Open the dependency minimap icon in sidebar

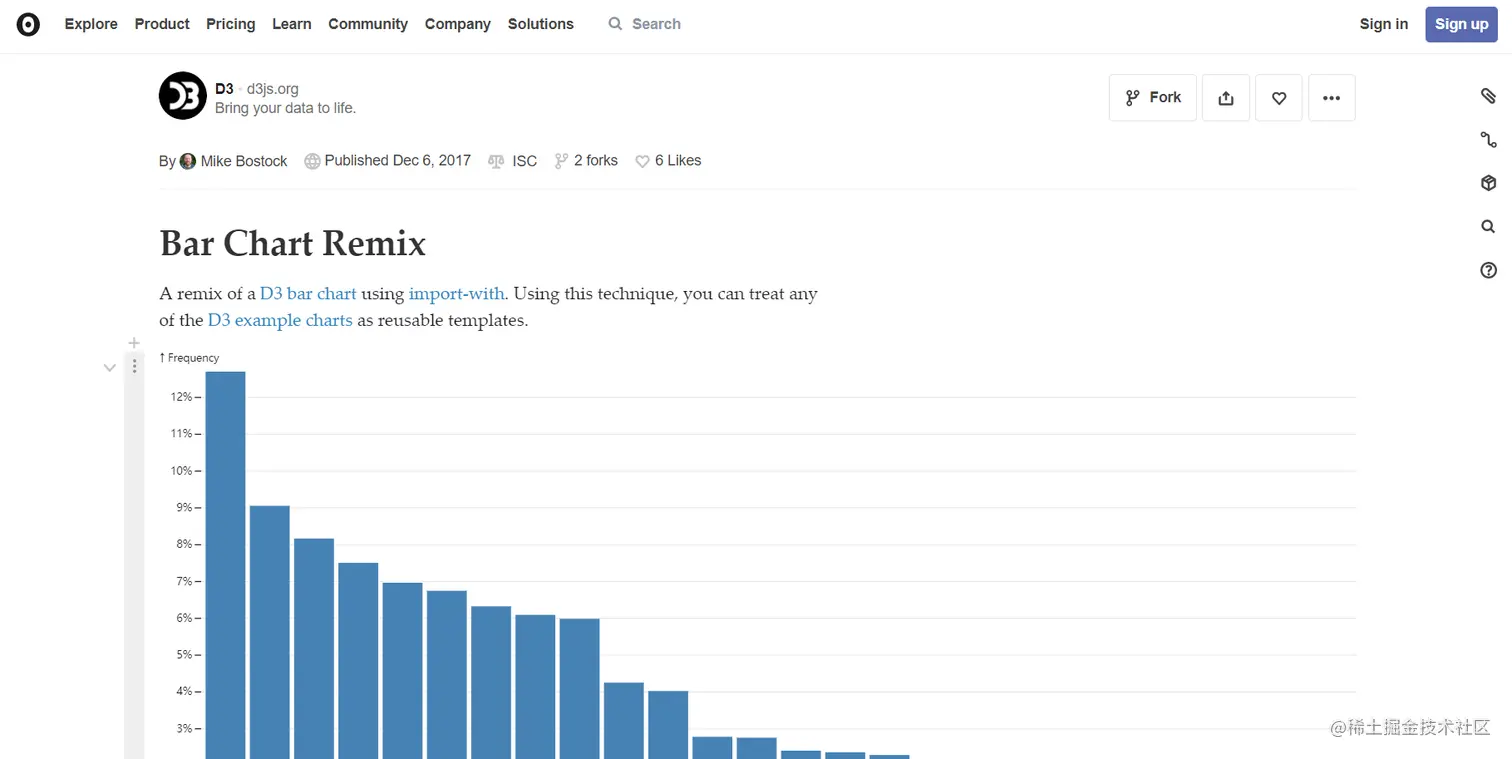coord(1488,140)
